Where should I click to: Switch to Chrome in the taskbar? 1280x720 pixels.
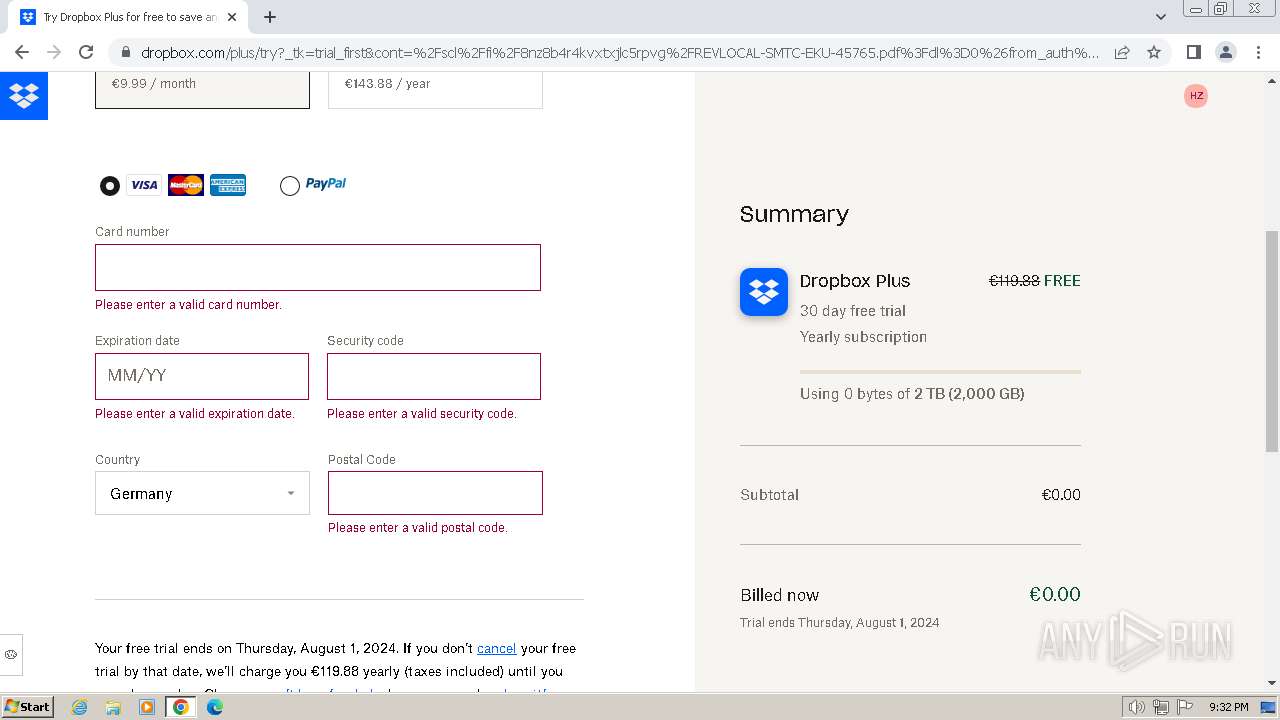pos(181,707)
